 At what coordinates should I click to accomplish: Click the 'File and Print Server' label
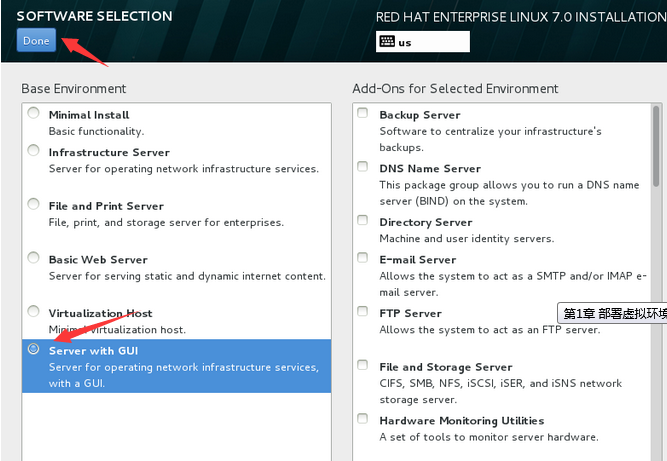click(106, 206)
